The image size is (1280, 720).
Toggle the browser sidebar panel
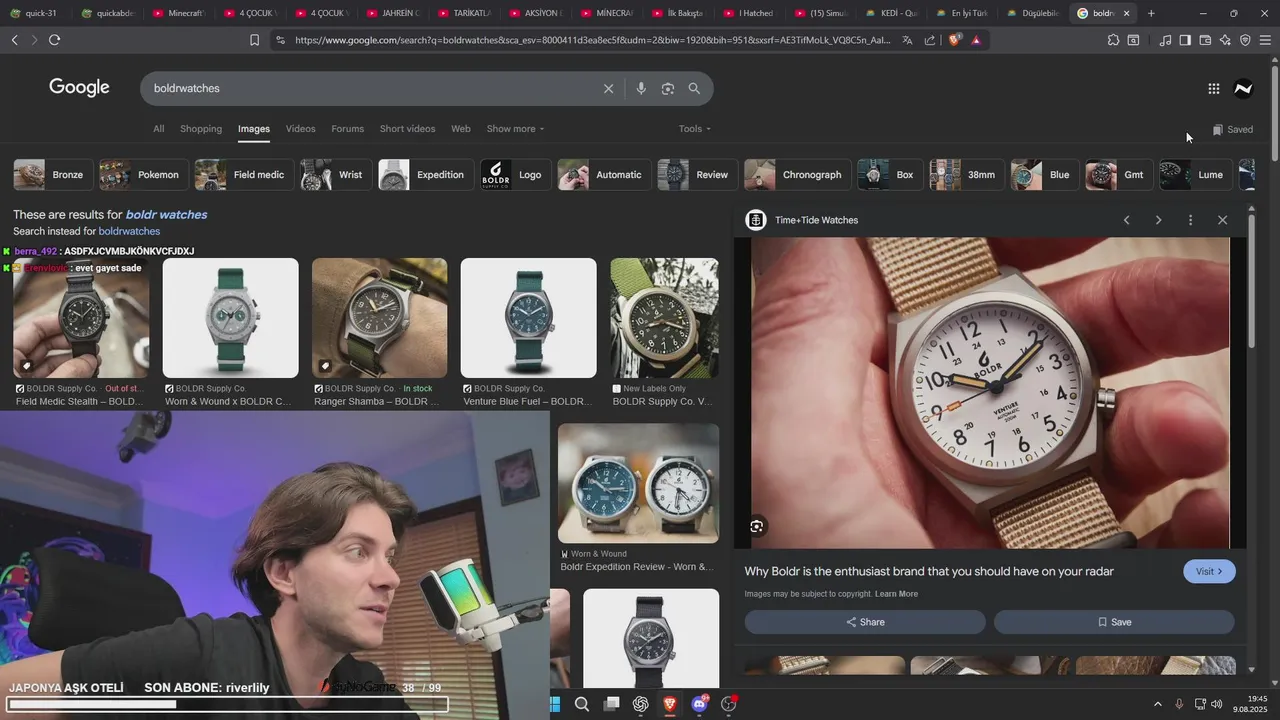[x=1185, y=40]
